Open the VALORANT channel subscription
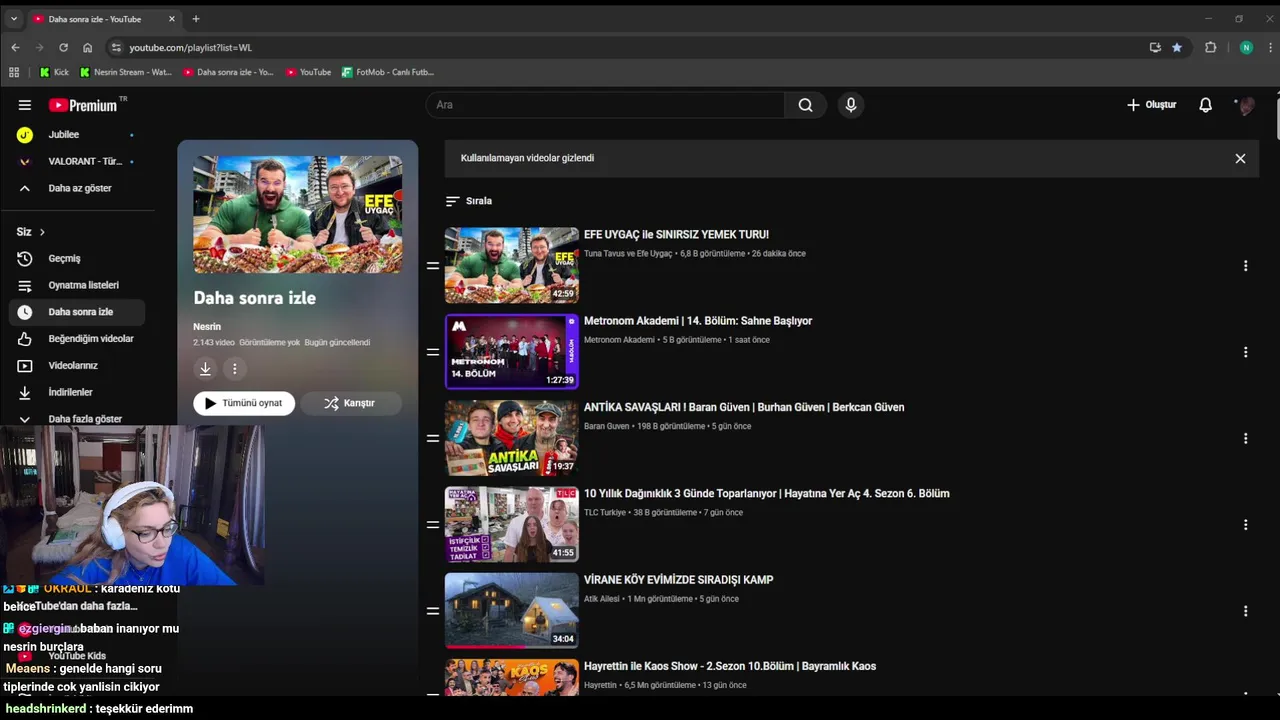Image resolution: width=1280 pixels, height=720 pixels. tap(77, 161)
